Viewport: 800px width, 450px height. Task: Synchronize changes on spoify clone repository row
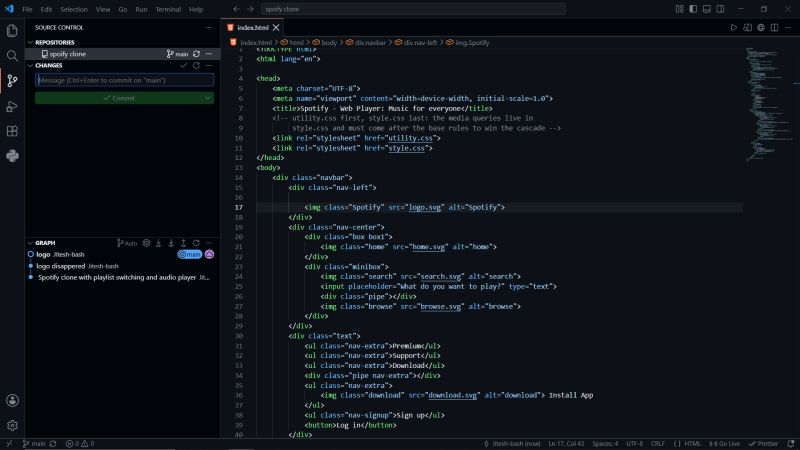(x=196, y=54)
